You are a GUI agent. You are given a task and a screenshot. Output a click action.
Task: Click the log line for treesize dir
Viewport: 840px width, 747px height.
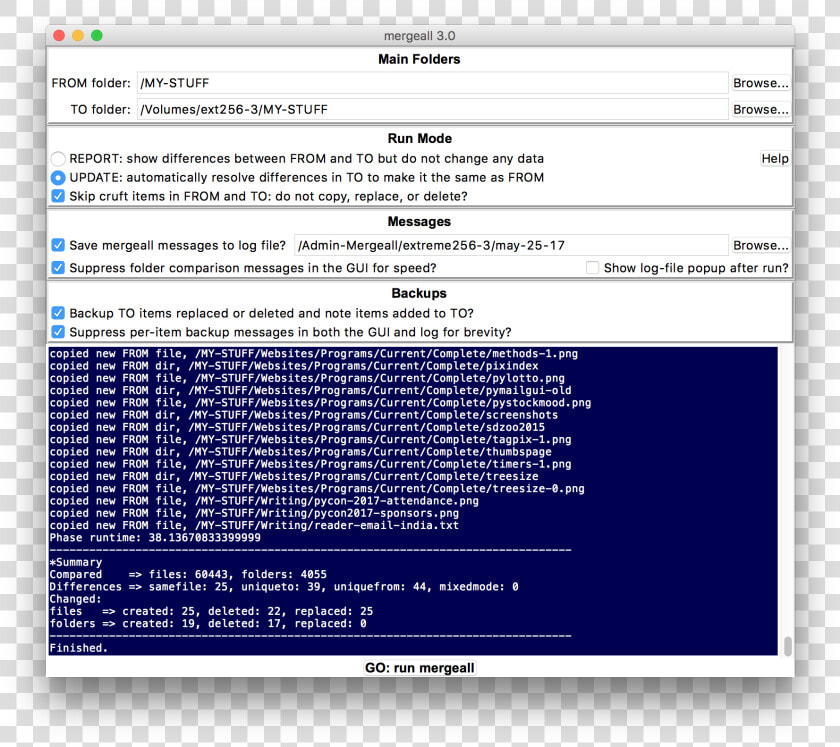[294, 476]
